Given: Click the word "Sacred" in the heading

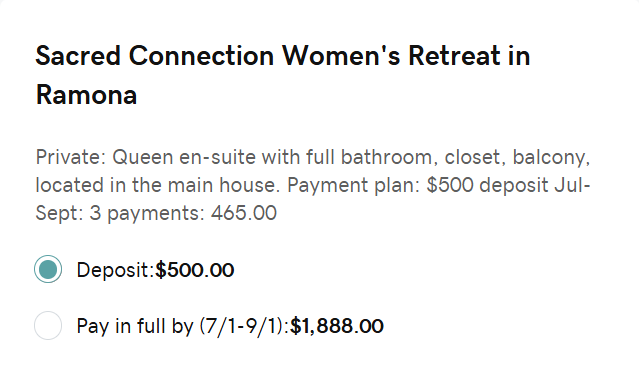Looking at the screenshot, I should click(x=78, y=56).
